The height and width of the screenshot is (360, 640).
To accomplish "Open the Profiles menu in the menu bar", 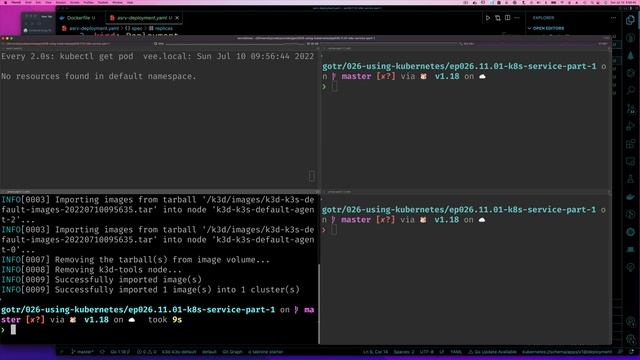I will (x=89, y=2).
